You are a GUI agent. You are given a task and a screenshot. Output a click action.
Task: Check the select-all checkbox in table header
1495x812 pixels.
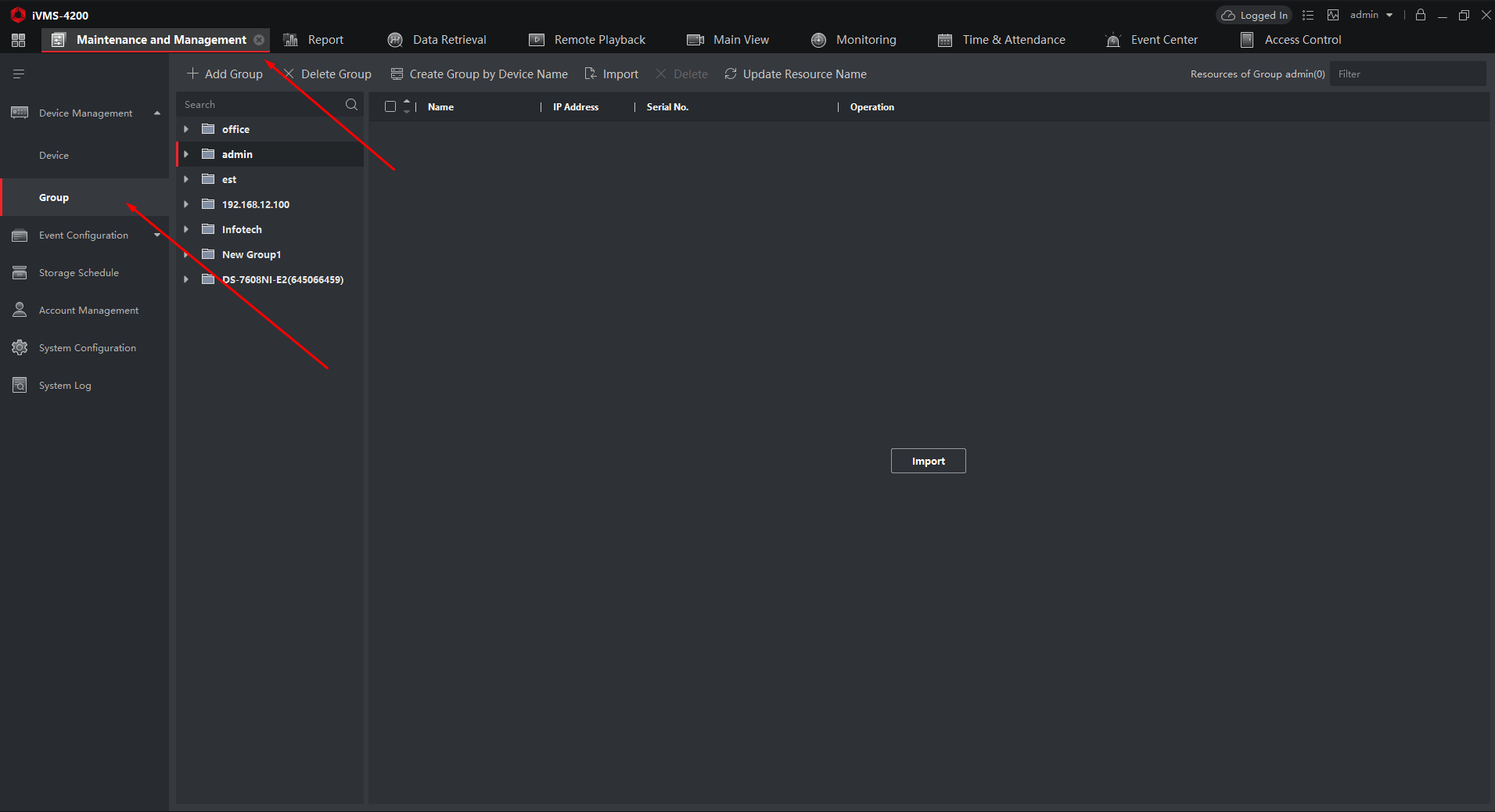tap(390, 107)
